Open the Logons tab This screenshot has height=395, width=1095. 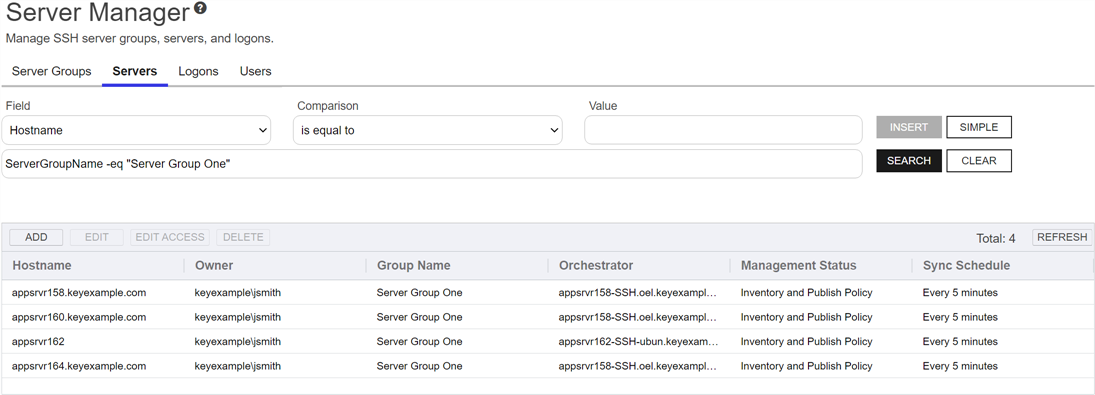point(198,71)
